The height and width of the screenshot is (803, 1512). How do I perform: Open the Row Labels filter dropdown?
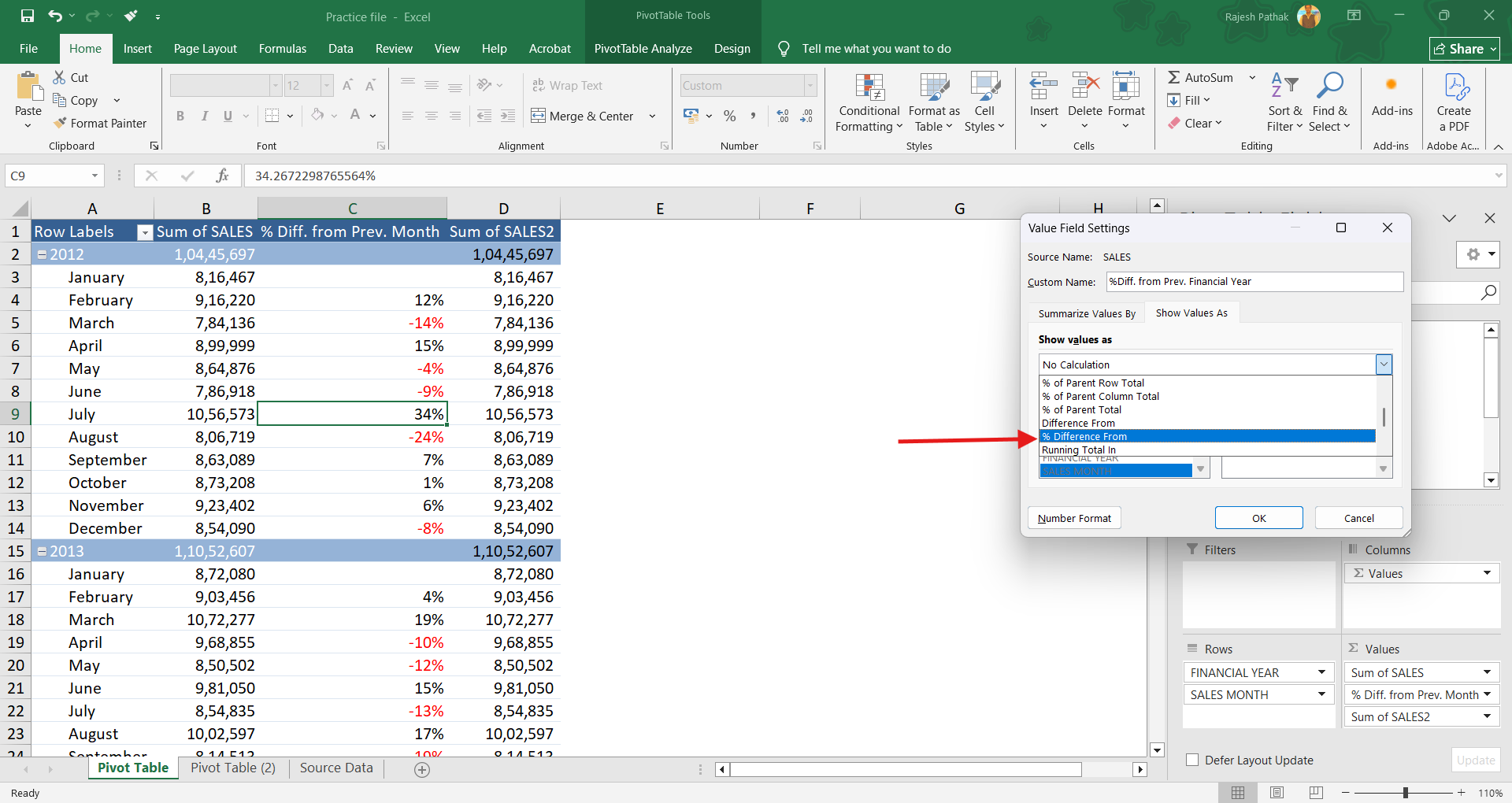click(x=144, y=232)
